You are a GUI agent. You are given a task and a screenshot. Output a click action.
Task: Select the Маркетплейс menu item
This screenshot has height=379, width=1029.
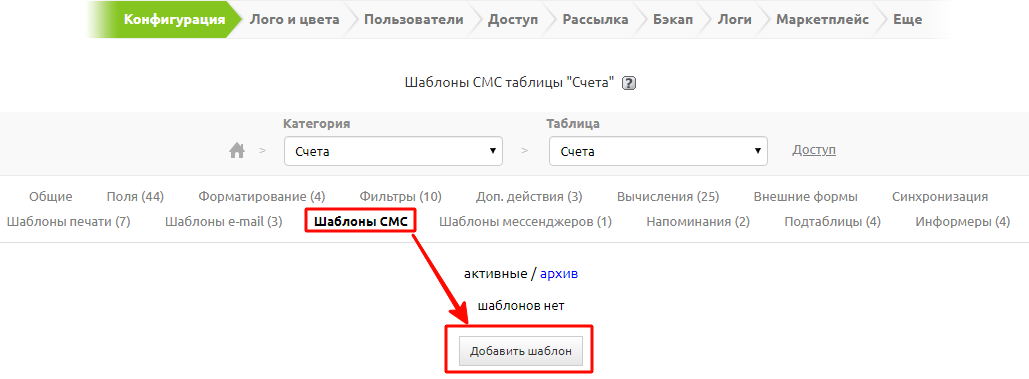tap(822, 20)
